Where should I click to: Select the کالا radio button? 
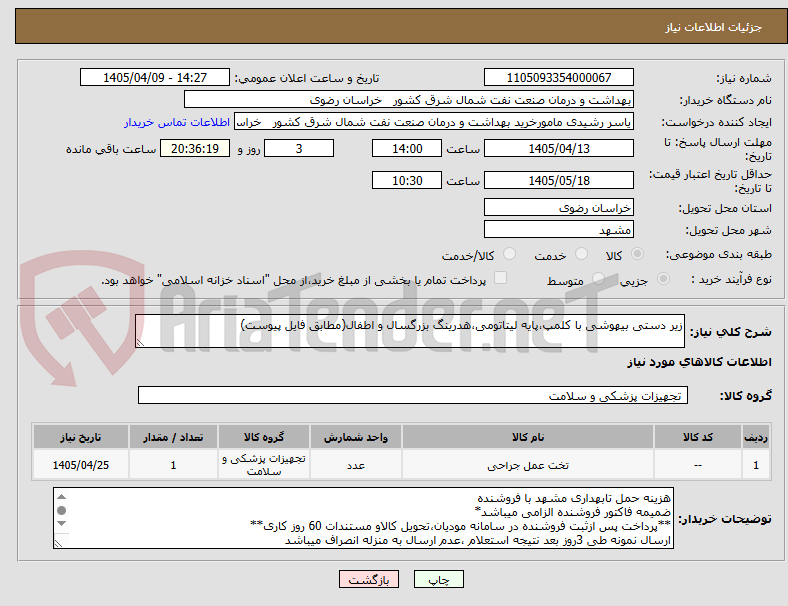[x=637, y=254]
